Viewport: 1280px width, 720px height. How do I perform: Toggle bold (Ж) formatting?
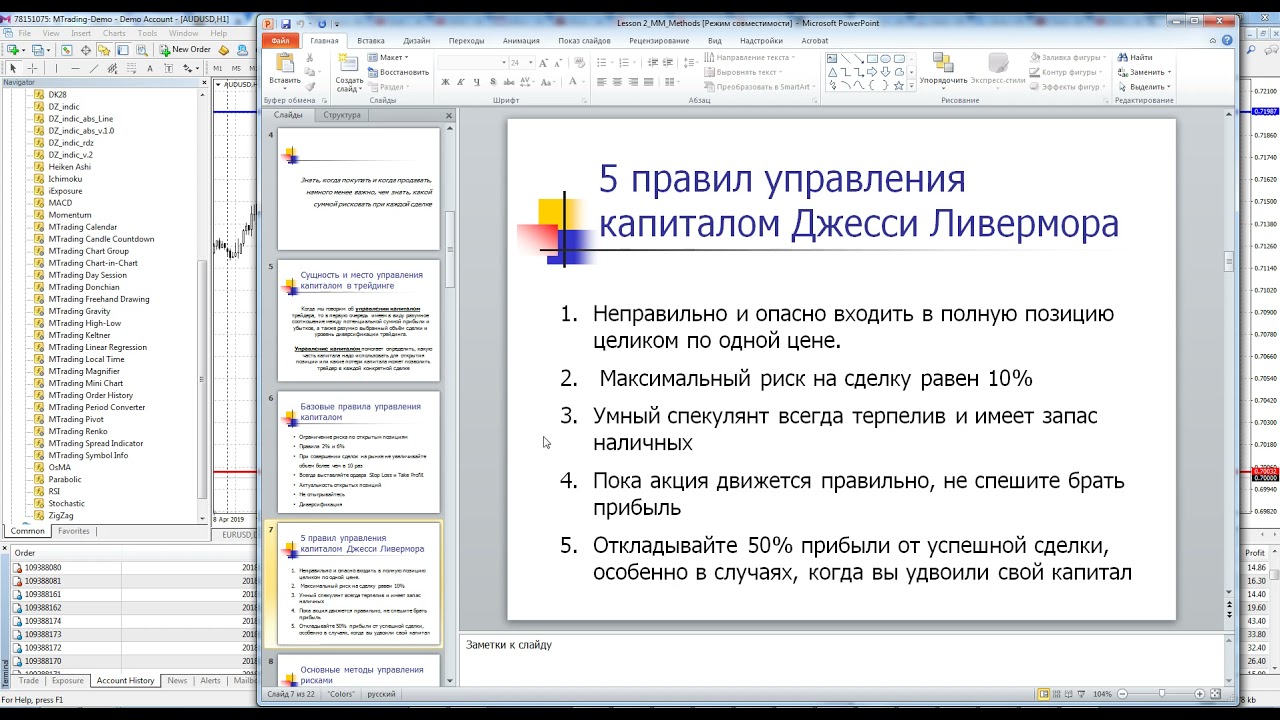pos(446,82)
